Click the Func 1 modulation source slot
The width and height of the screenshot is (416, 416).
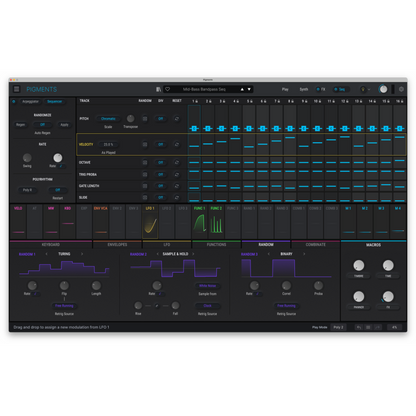click(200, 222)
